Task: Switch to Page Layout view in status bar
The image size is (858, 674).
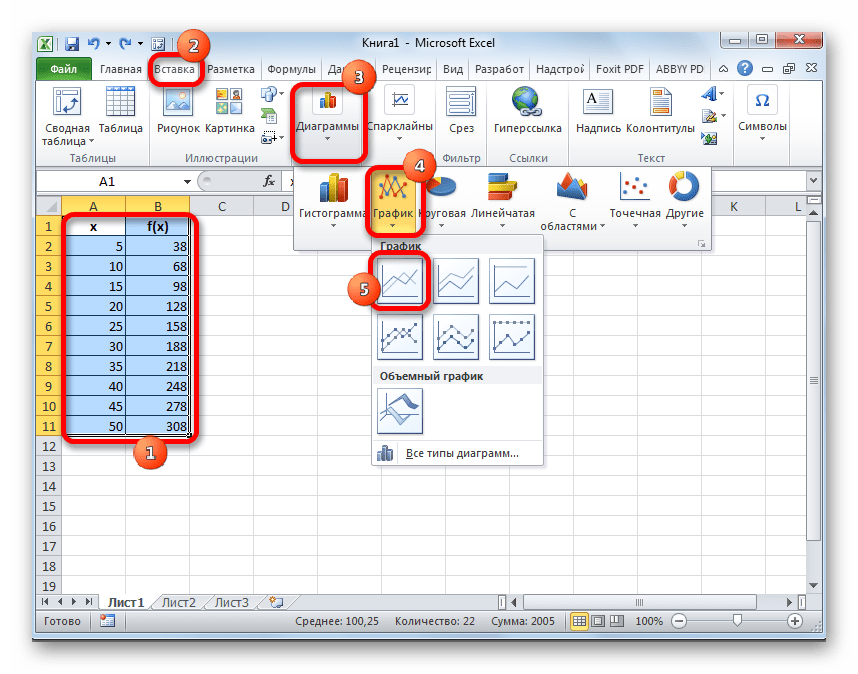Action: pos(598,621)
